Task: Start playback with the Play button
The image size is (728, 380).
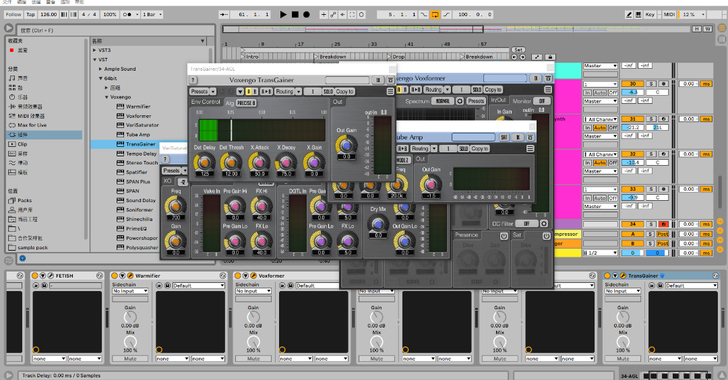Action: pyautogui.click(x=283, y=14)
